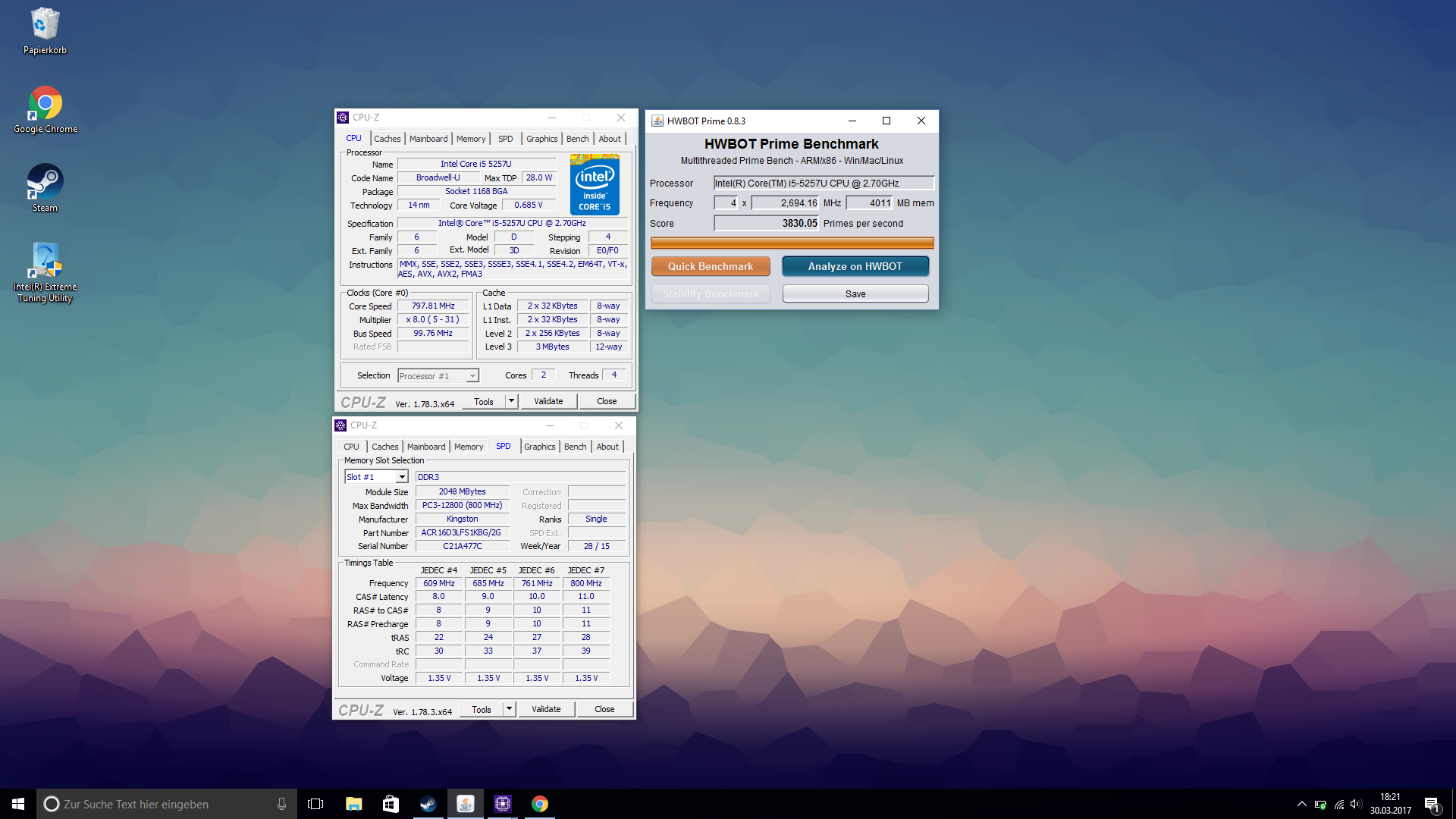The height and width of the screenshot is (819, 1456).
Task: Click the upper CPU-Z window title icon
Action: [343, 118]
